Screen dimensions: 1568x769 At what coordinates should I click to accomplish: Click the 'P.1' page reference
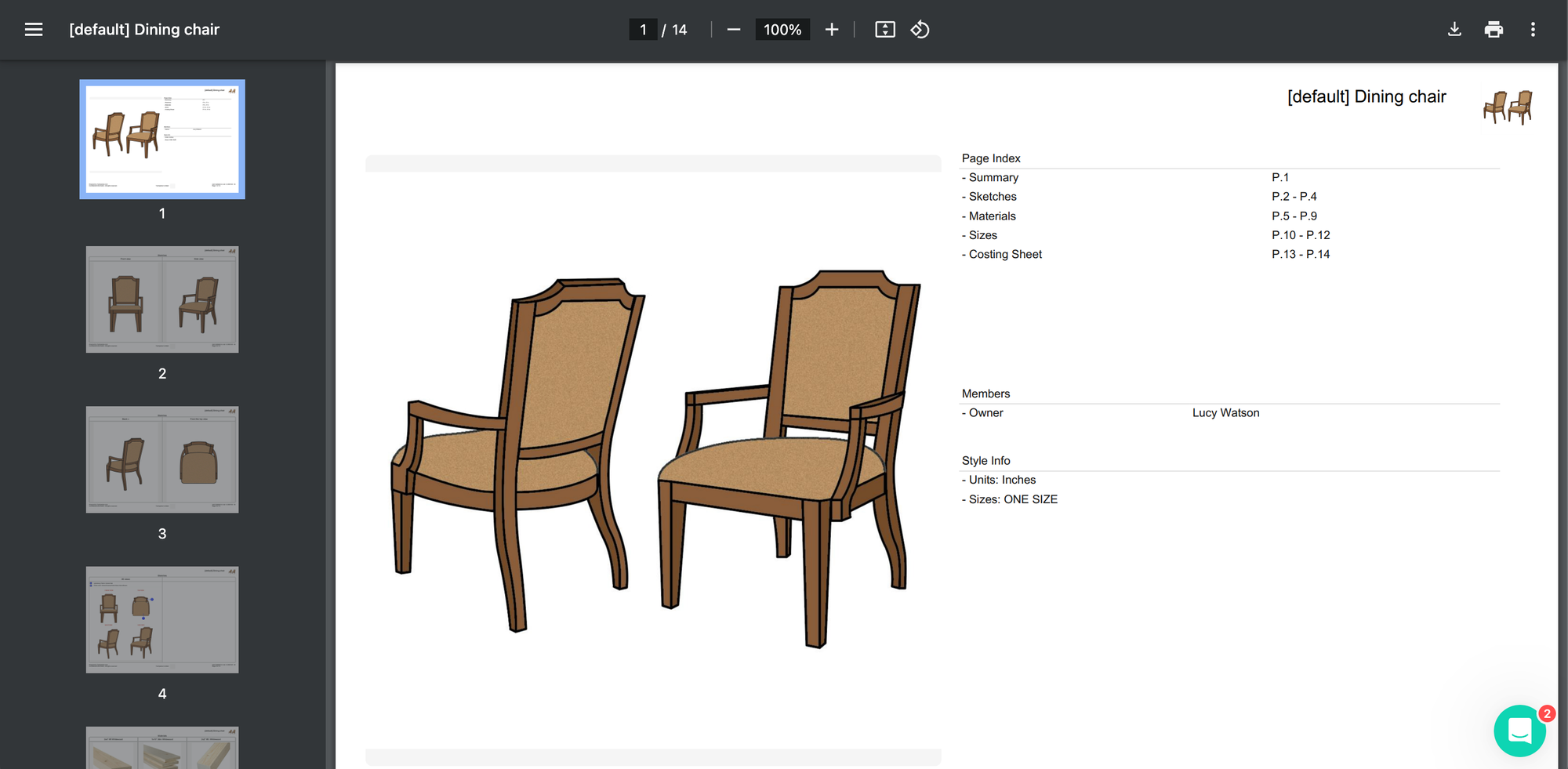tap(1280, 178)
